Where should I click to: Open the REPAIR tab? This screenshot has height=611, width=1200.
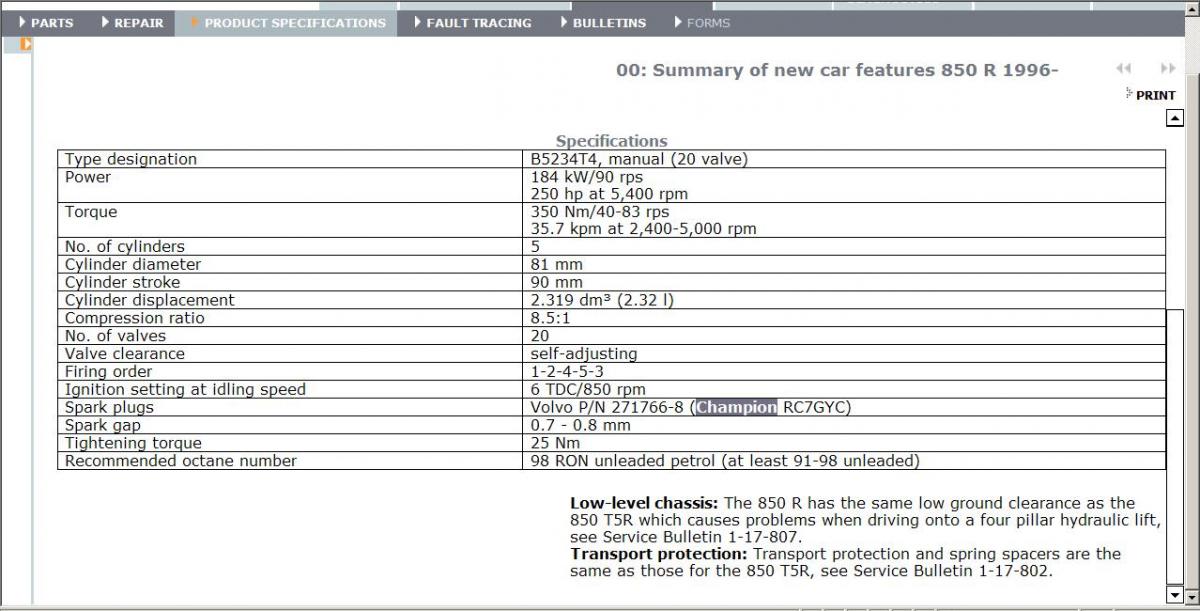(x=132, y=23)
